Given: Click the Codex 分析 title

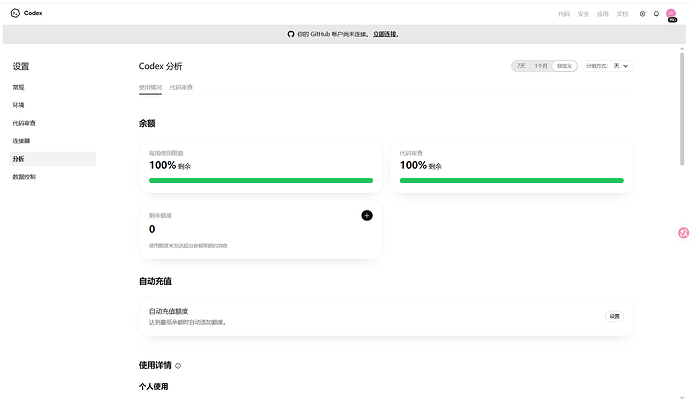Looking at the screenshot, I should click(x=160, y=66).
